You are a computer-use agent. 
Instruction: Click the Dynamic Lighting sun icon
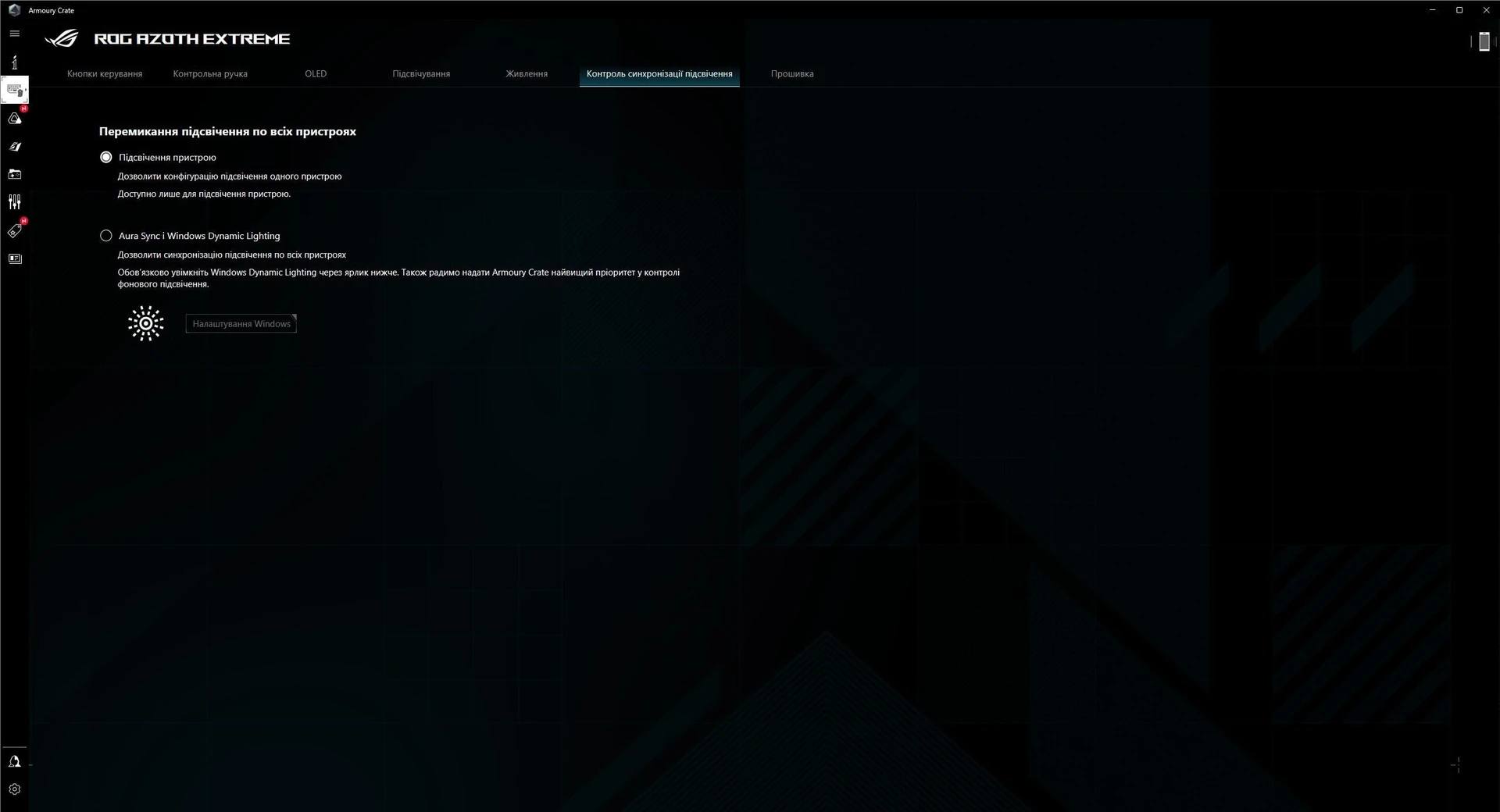click(x=145, y=323)
